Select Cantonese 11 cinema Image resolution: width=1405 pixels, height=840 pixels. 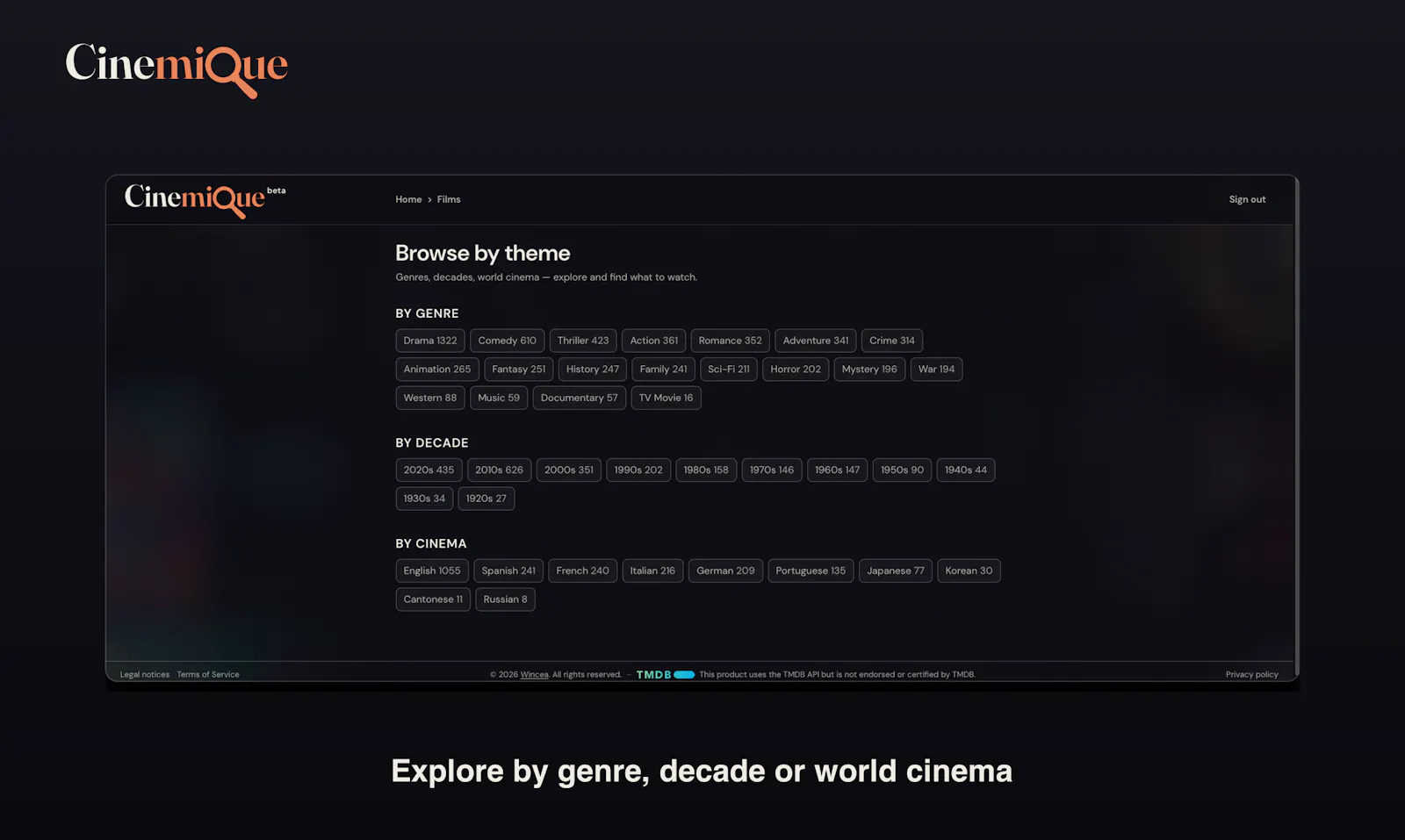433,599
